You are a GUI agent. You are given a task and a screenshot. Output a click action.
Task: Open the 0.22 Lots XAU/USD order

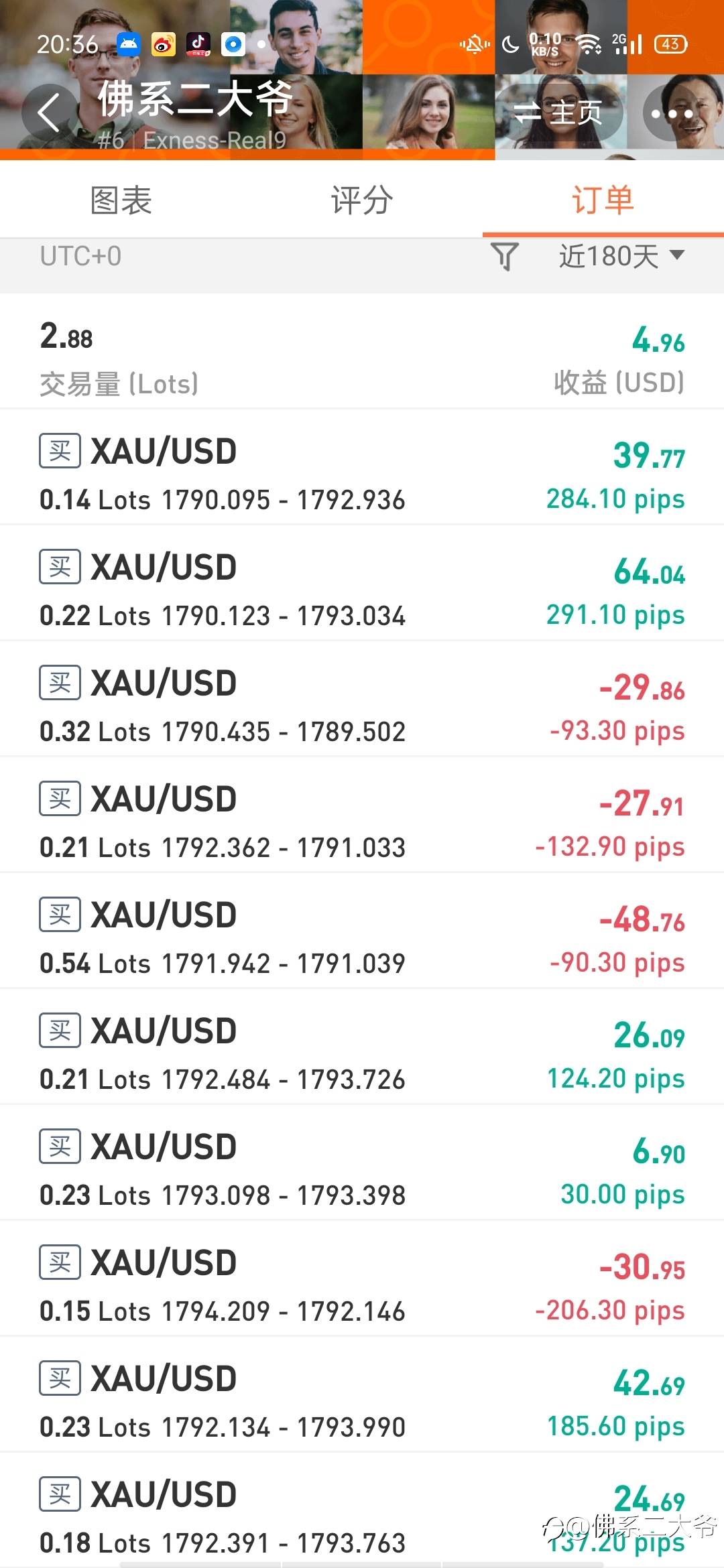[362, 583]
